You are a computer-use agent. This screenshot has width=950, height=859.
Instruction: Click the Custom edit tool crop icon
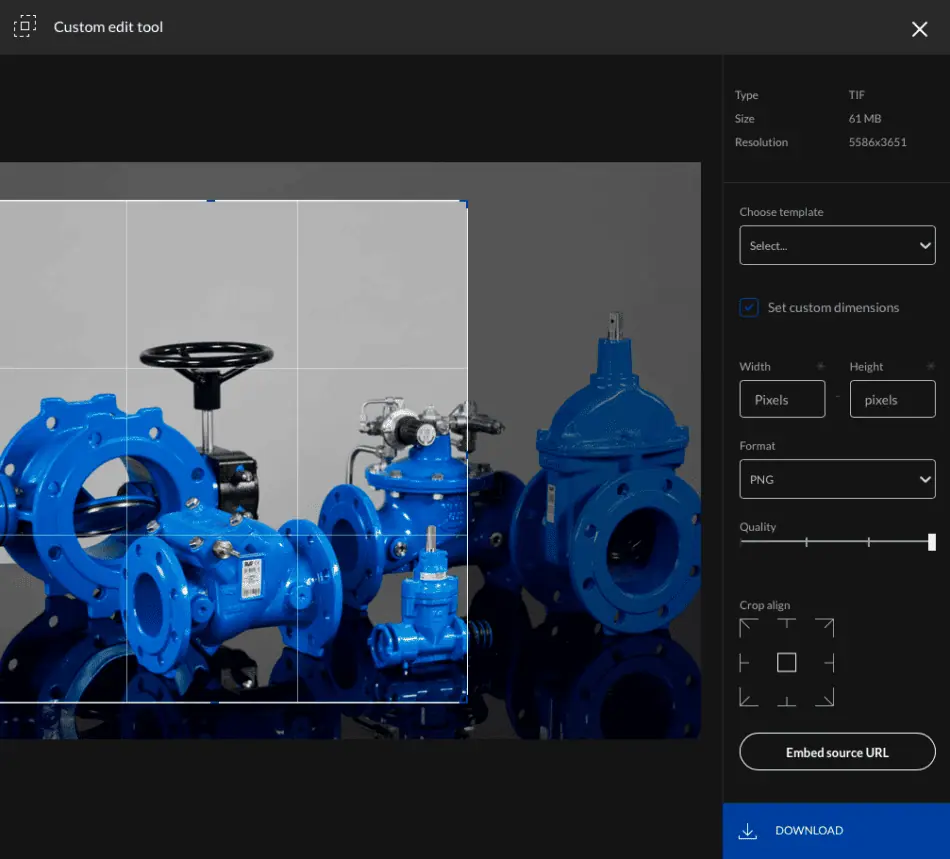click(x=25, y=26)
